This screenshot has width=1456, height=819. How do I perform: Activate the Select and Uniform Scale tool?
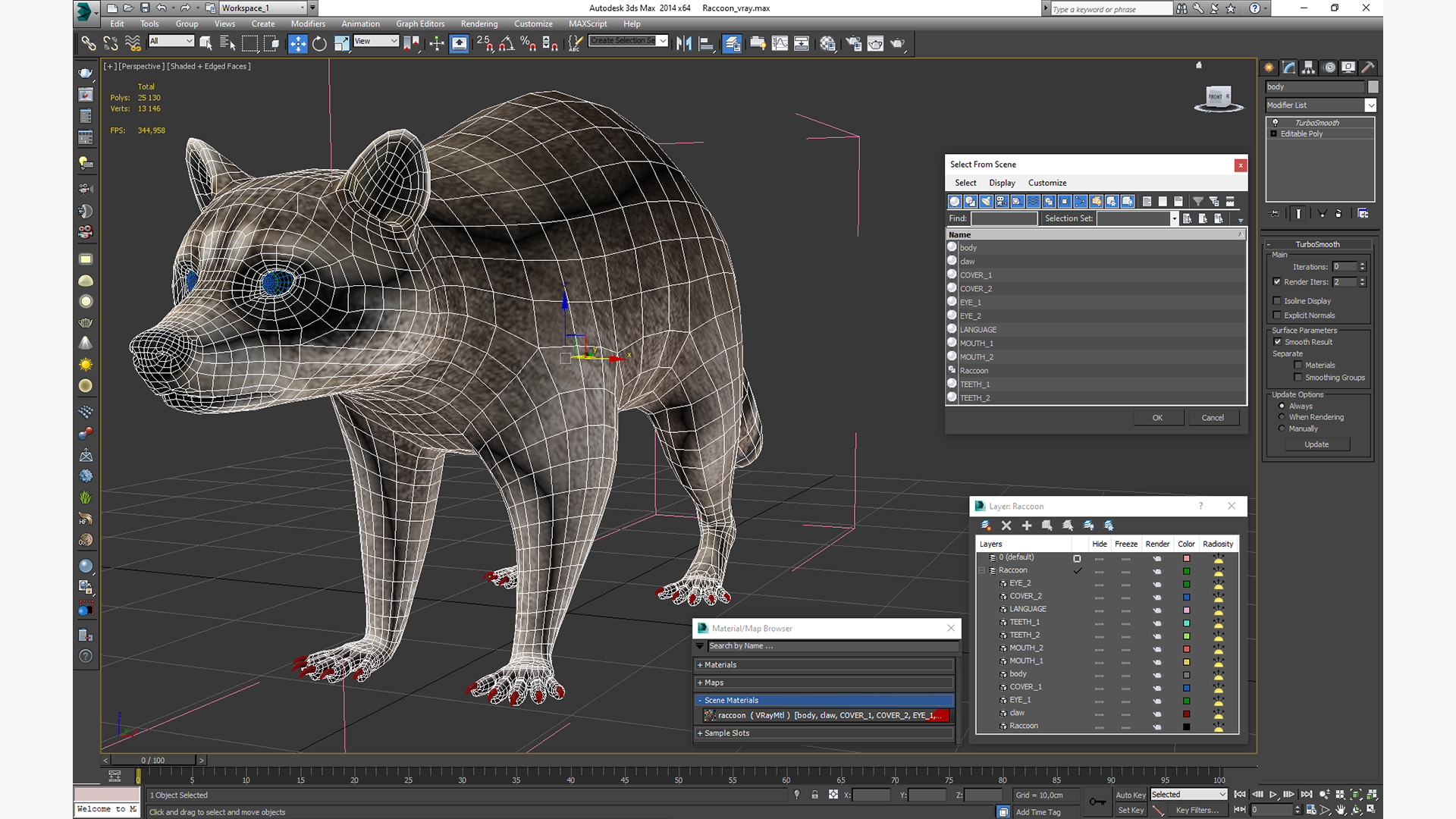341,43
